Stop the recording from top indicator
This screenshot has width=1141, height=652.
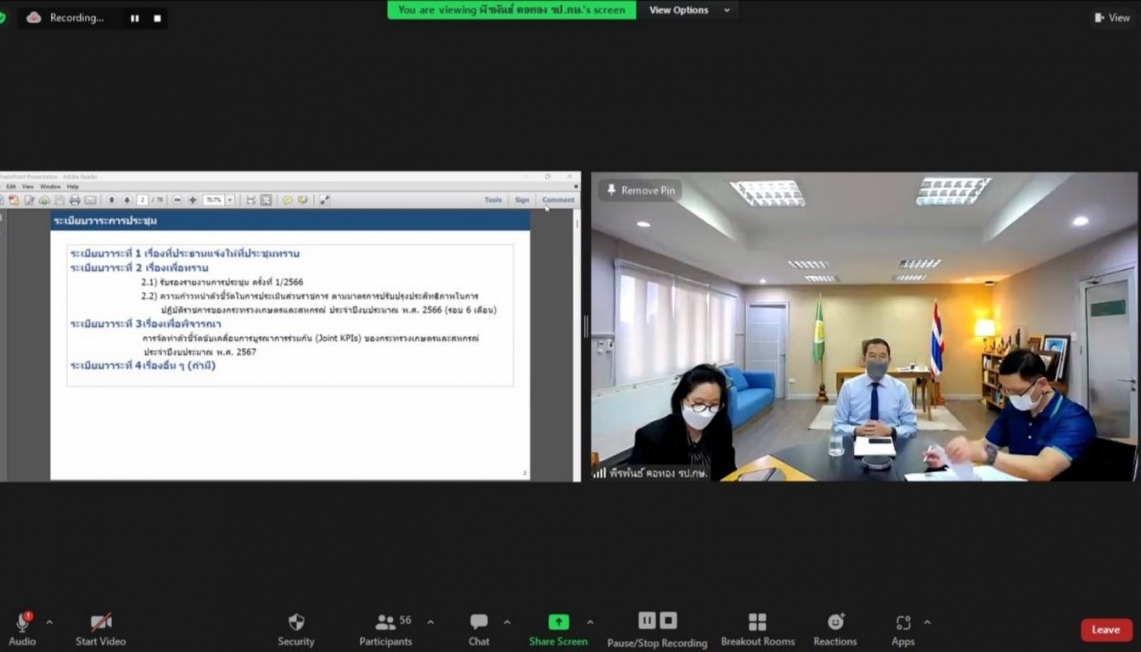coord(157,18)
